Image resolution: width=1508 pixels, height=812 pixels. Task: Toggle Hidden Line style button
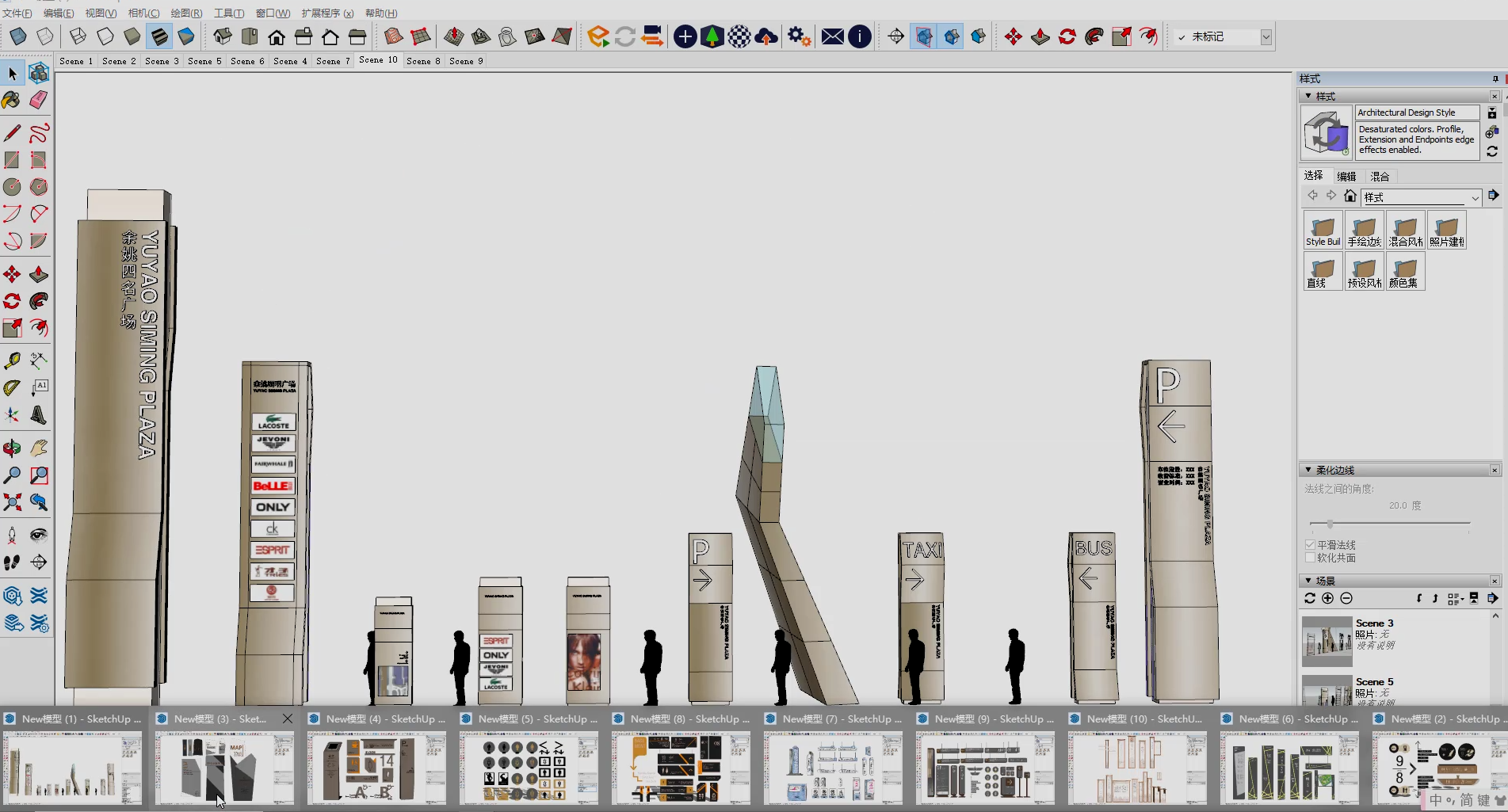click(x=105, y=36)
